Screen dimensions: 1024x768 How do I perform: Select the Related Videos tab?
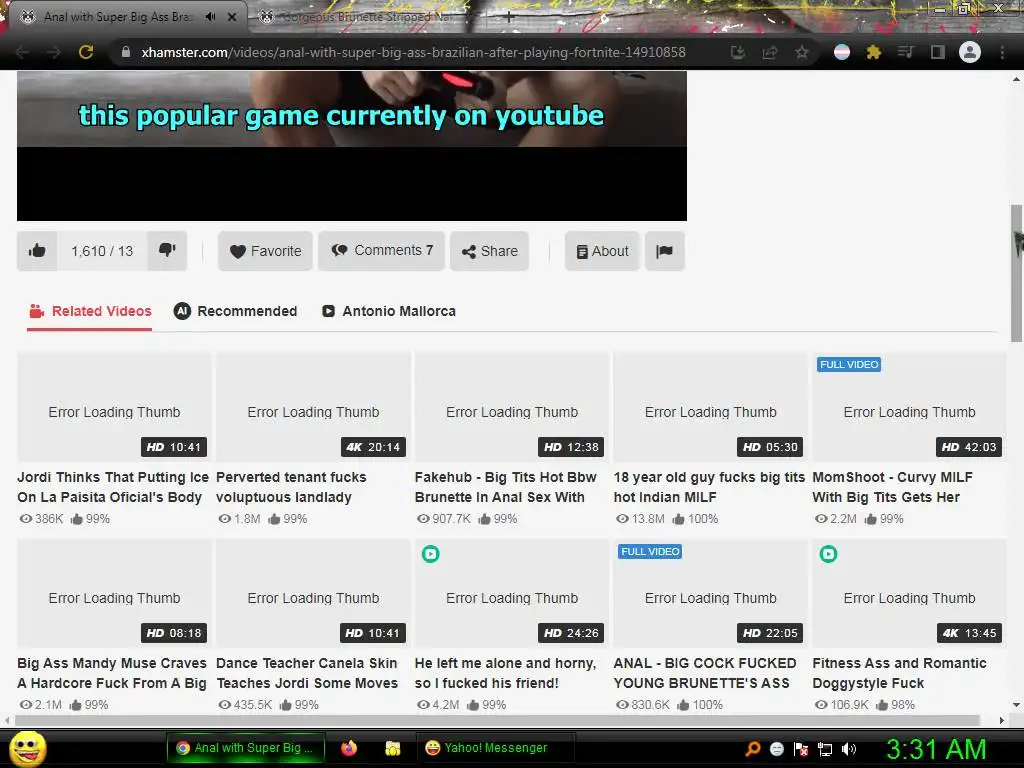[90, 312]
